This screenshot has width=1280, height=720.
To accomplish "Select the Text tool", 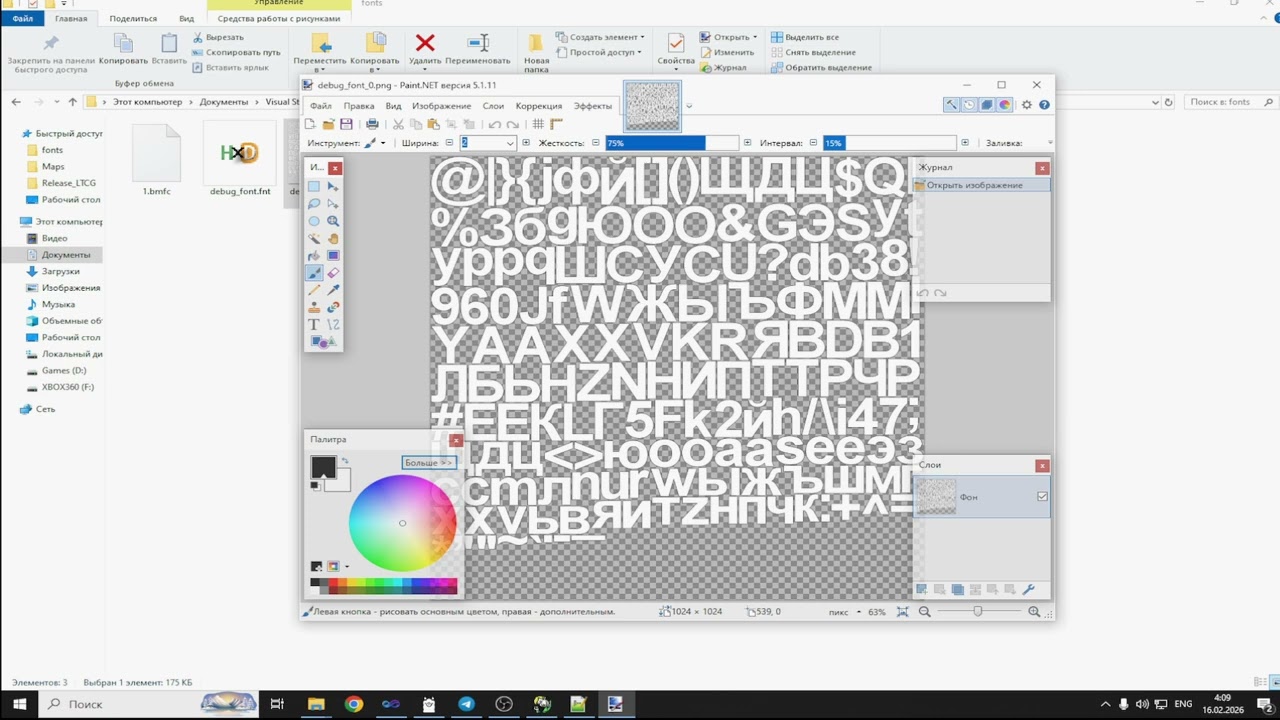I will [x=314, y=324].
